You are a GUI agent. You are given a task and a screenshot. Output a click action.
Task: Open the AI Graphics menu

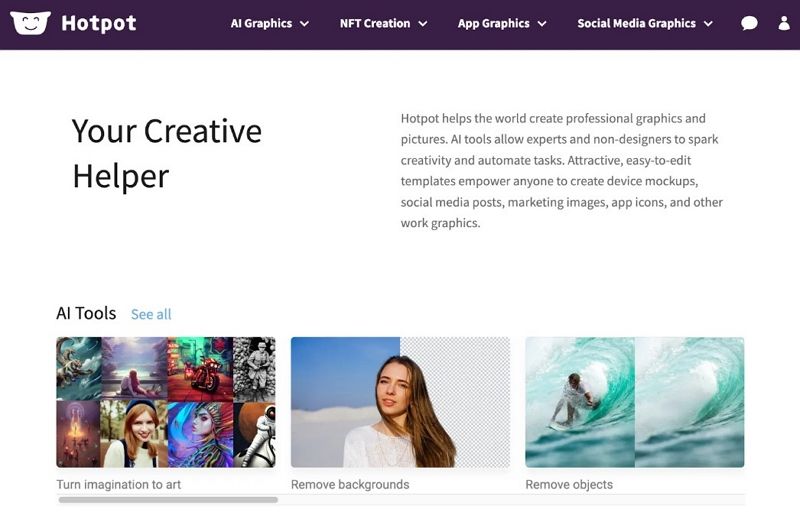tap(261, 23)
